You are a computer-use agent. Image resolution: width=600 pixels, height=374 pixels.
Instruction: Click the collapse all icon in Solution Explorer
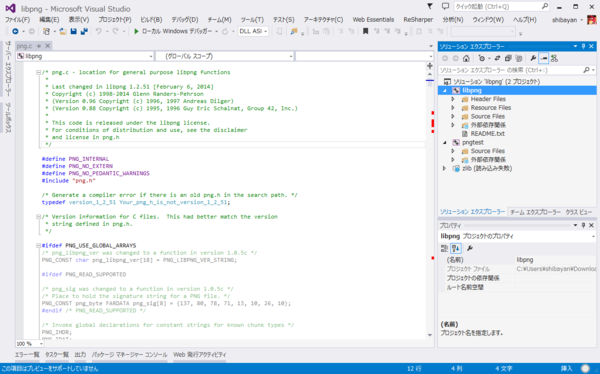pos(508,58)
